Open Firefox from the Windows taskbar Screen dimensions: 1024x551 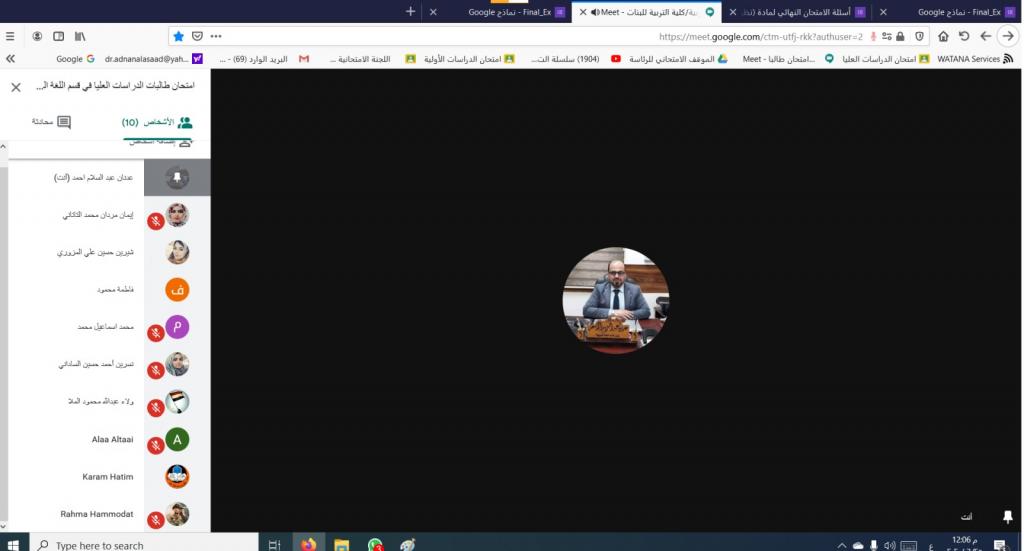click(308, 545)
